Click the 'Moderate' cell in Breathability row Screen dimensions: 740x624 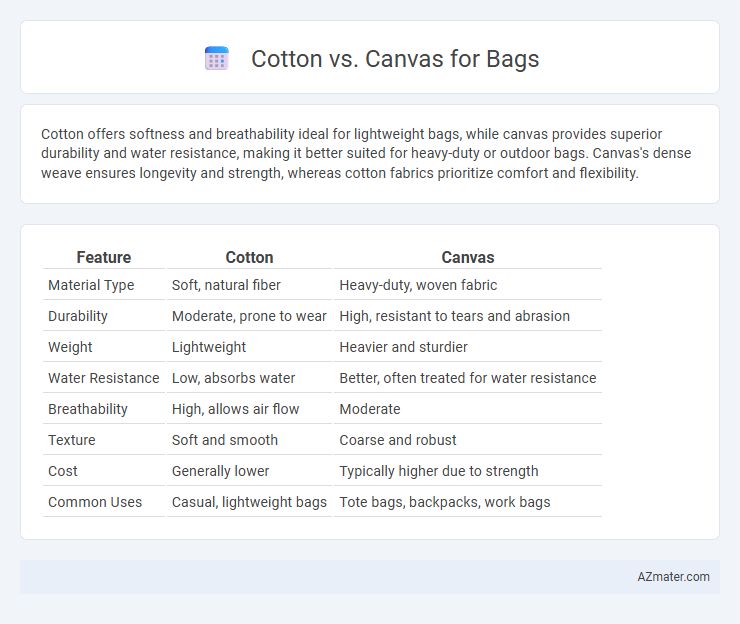tap(370, 409)
